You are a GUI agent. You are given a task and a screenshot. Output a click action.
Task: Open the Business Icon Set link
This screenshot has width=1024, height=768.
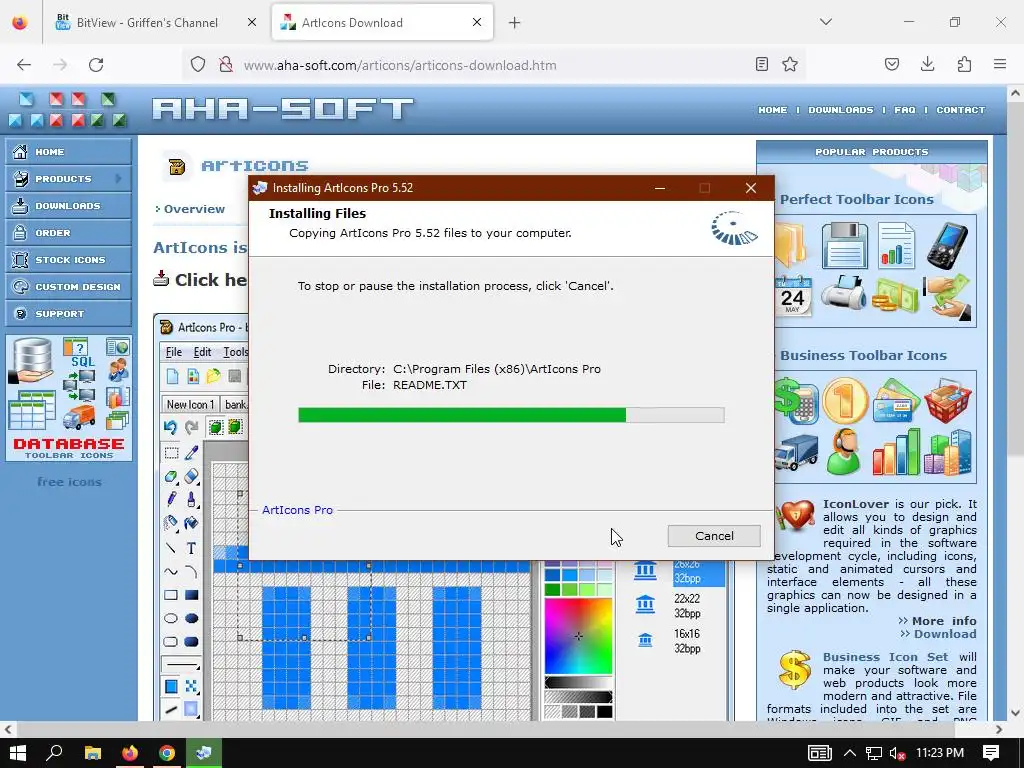click(x=888, y=657)
